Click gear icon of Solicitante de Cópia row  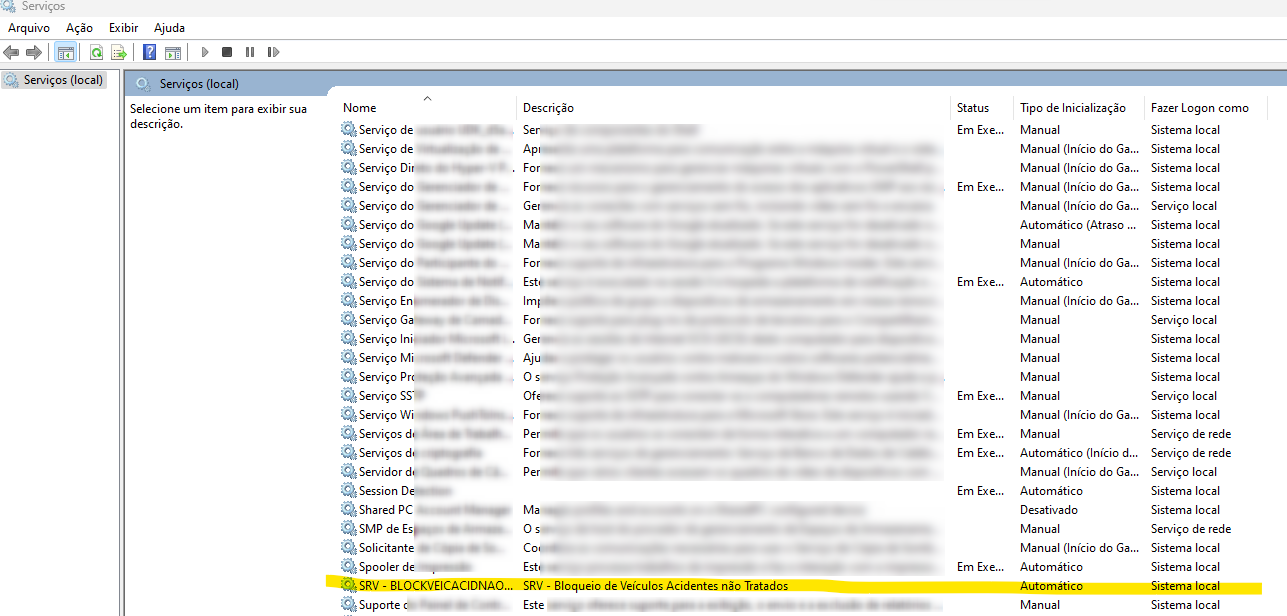348,548
